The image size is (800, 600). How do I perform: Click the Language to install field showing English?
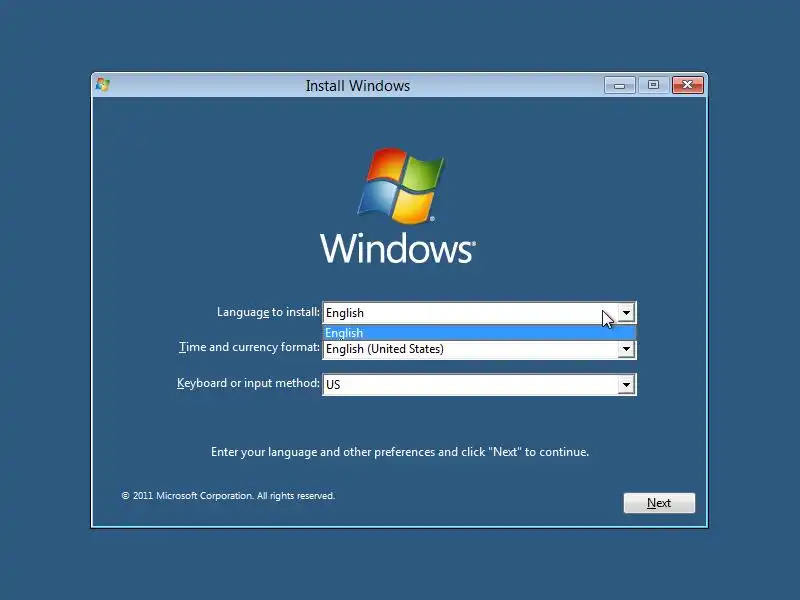point(479,313)
